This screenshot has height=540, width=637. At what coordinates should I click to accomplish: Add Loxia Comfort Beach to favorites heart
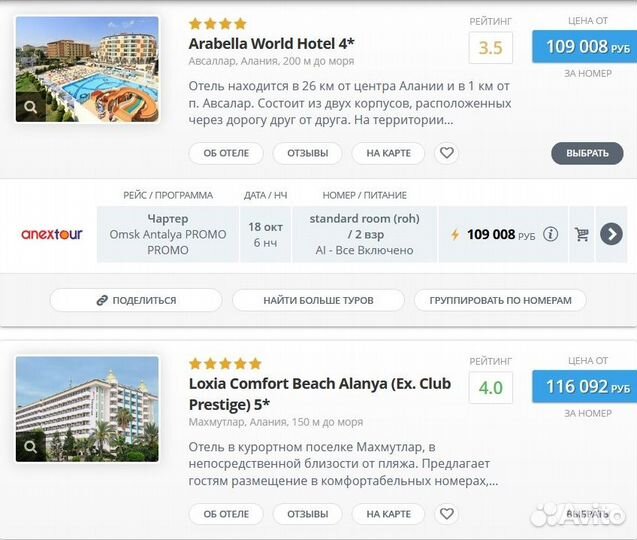click(x=447, y=514)
